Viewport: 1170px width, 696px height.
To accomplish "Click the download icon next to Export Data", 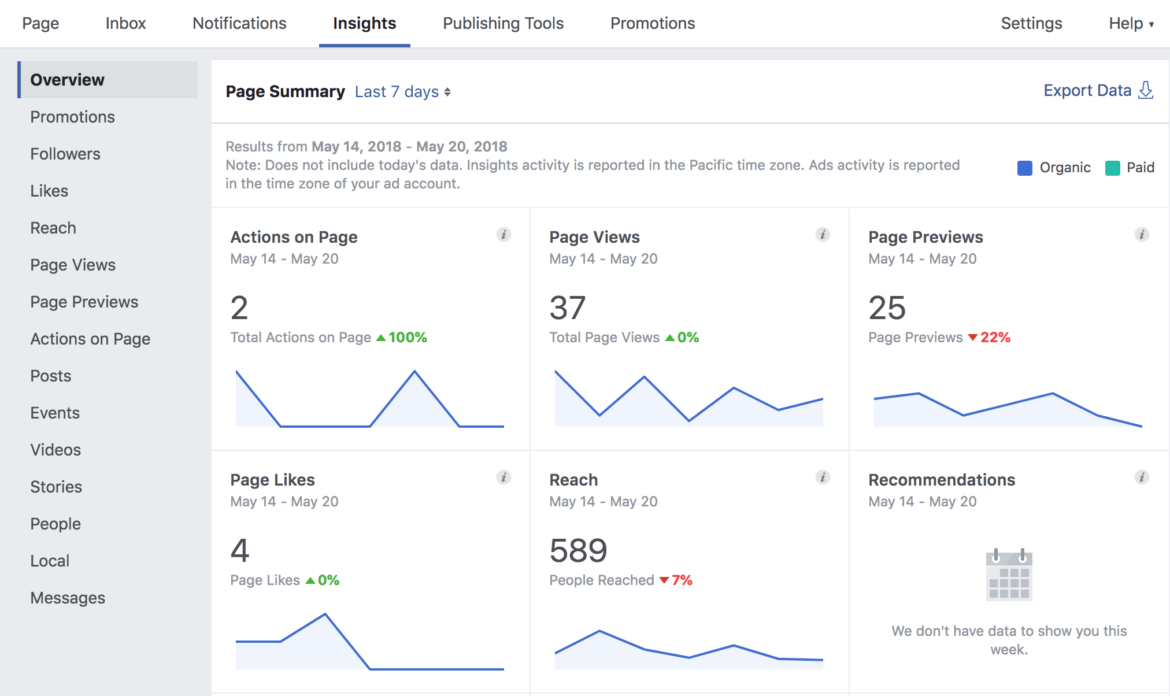I will [1148, 90].
